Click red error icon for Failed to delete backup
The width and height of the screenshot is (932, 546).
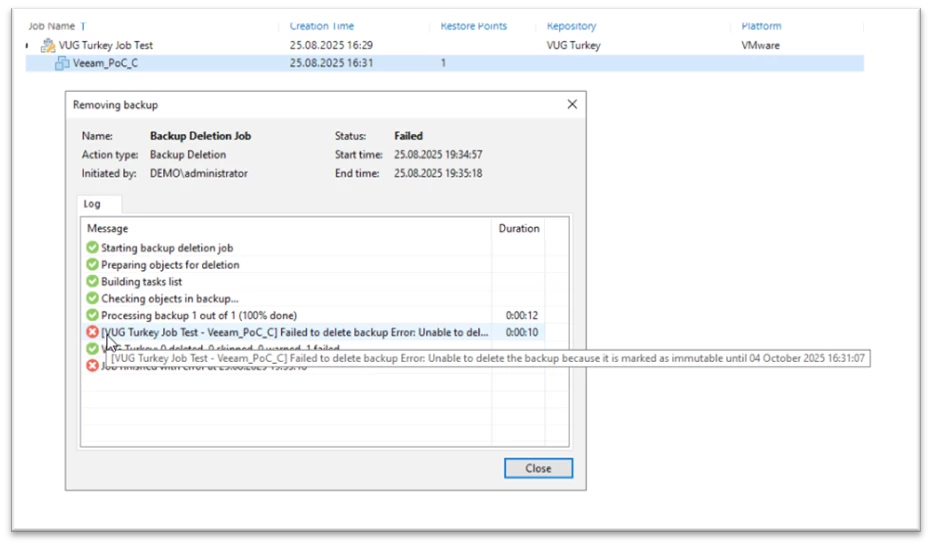click(92, 332)
